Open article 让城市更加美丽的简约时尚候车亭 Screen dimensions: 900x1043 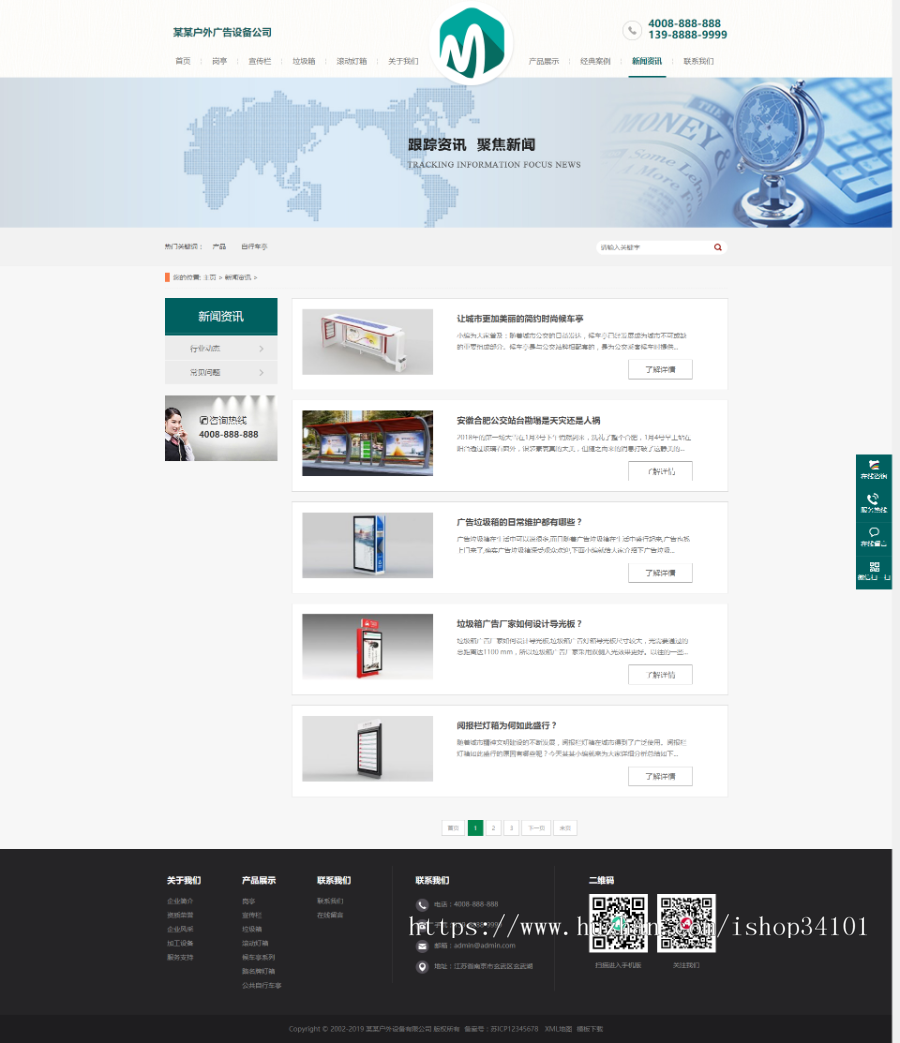[x=520, y=319]
